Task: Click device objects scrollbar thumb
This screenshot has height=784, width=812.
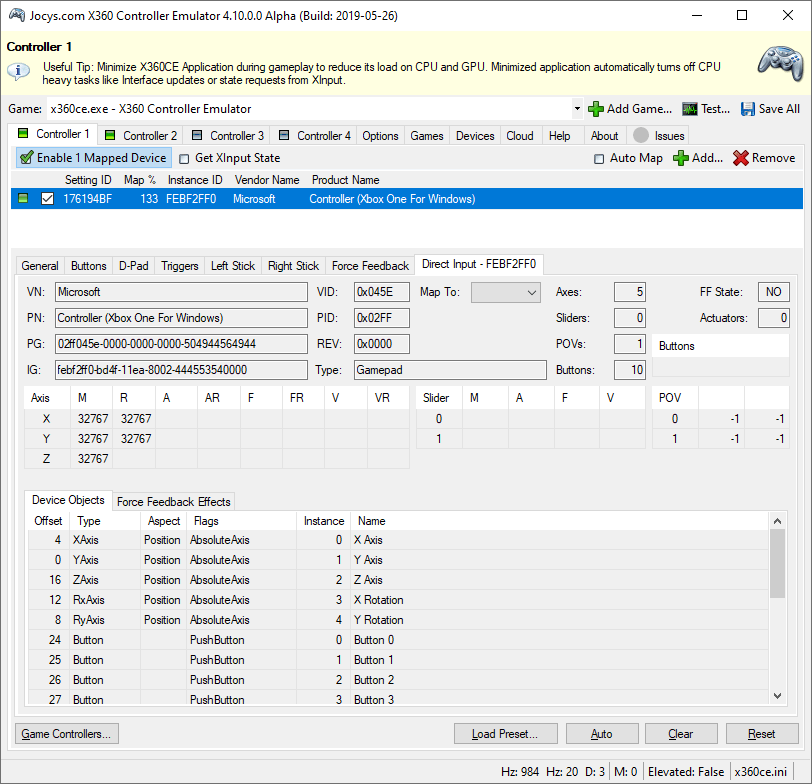Action: click(x=777, y=563)
